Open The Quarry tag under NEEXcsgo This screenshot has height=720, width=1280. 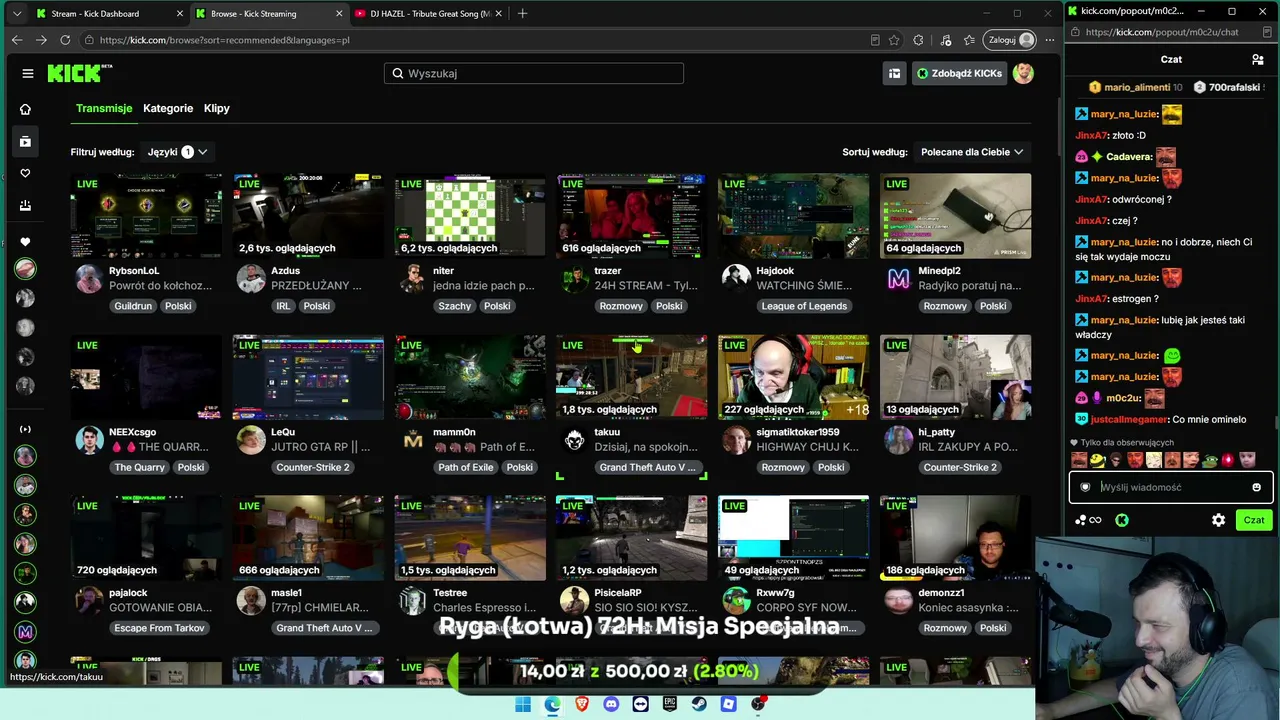139,467
